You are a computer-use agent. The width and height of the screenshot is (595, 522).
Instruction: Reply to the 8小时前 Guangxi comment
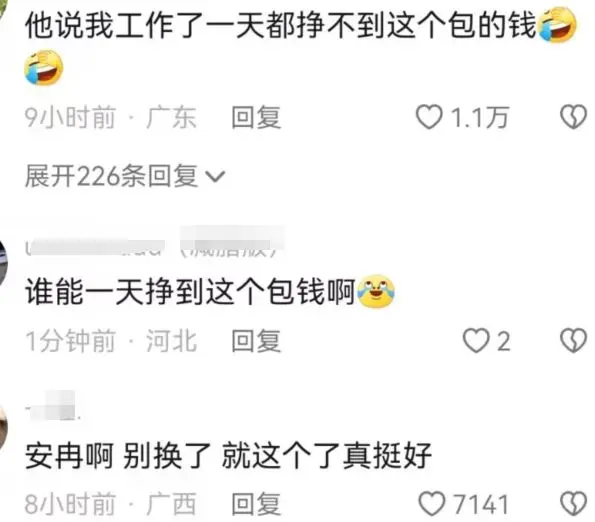(257, 504)
